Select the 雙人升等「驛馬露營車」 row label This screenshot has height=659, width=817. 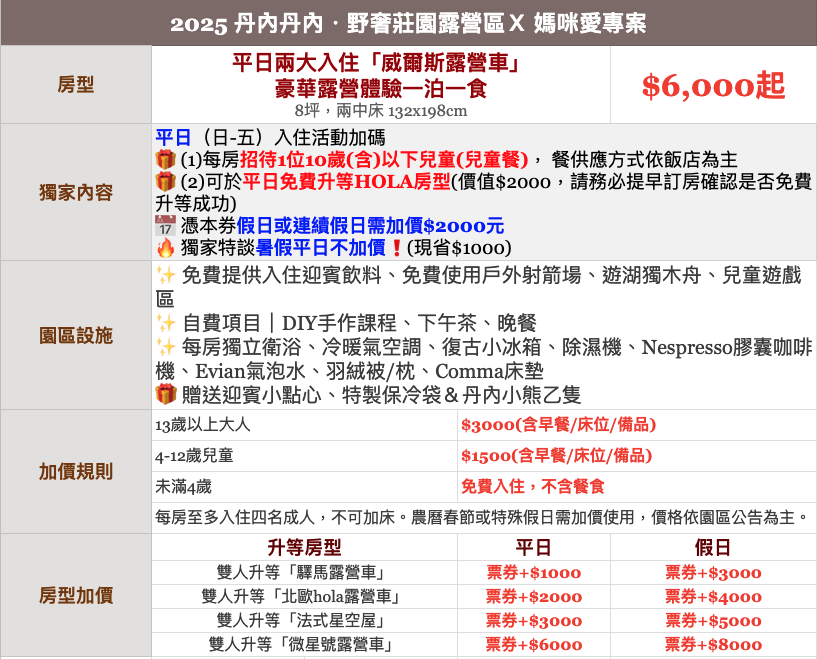point(304,573)
